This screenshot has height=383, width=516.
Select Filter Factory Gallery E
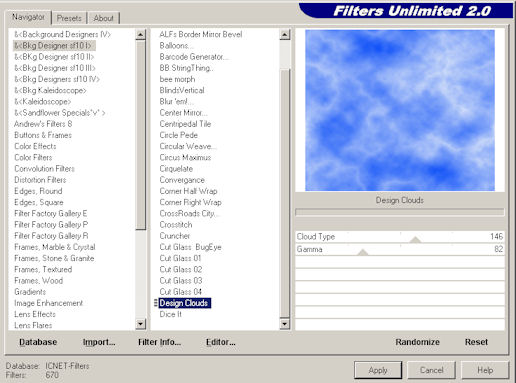tap(51, 213)
